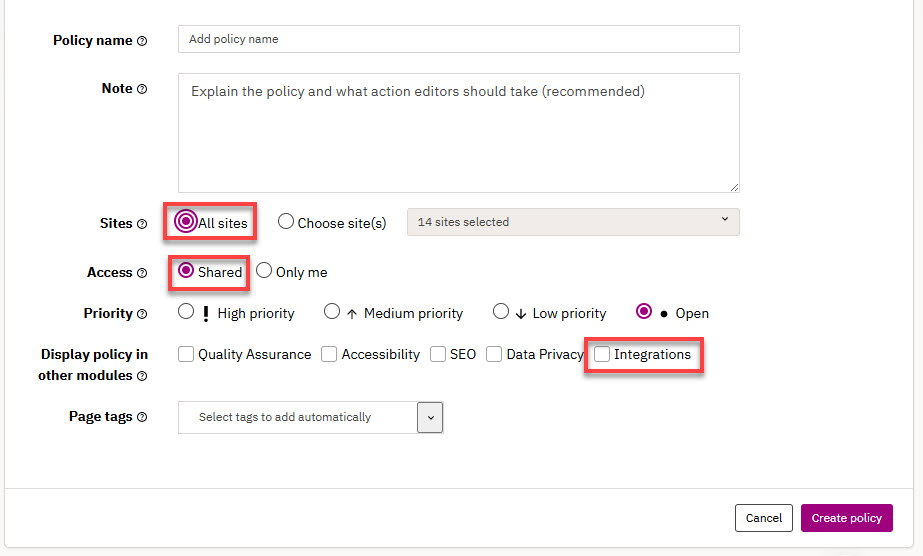Open help icon next to Page tags
Viewport: 923px width, 556px height.
pos(142,417)
